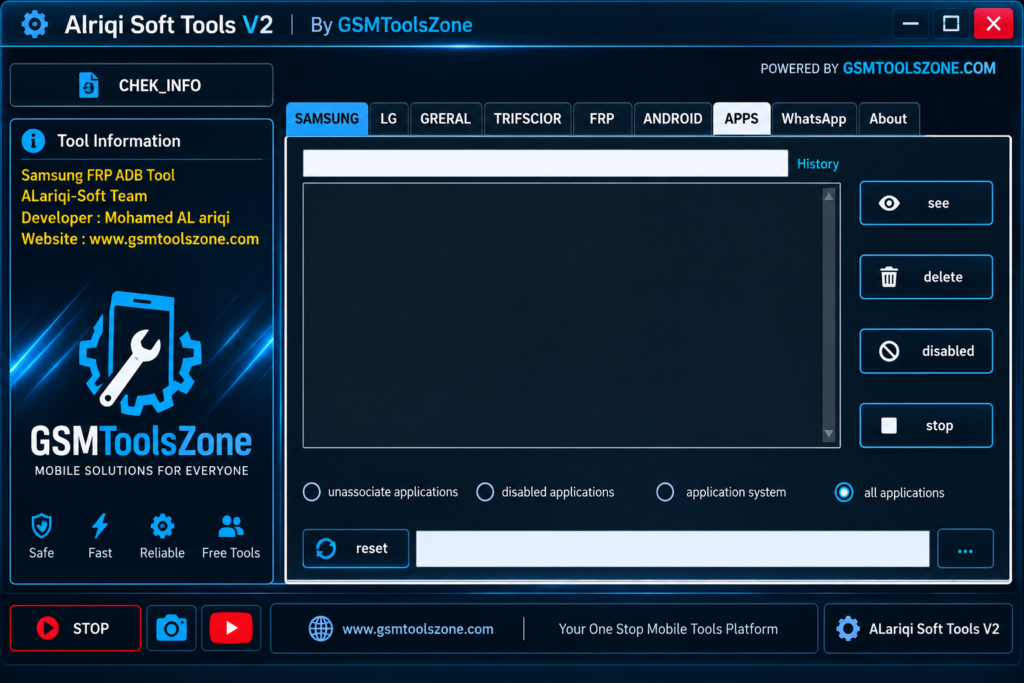
Task: Switch to the FRP tab
Action: (601, 119)
